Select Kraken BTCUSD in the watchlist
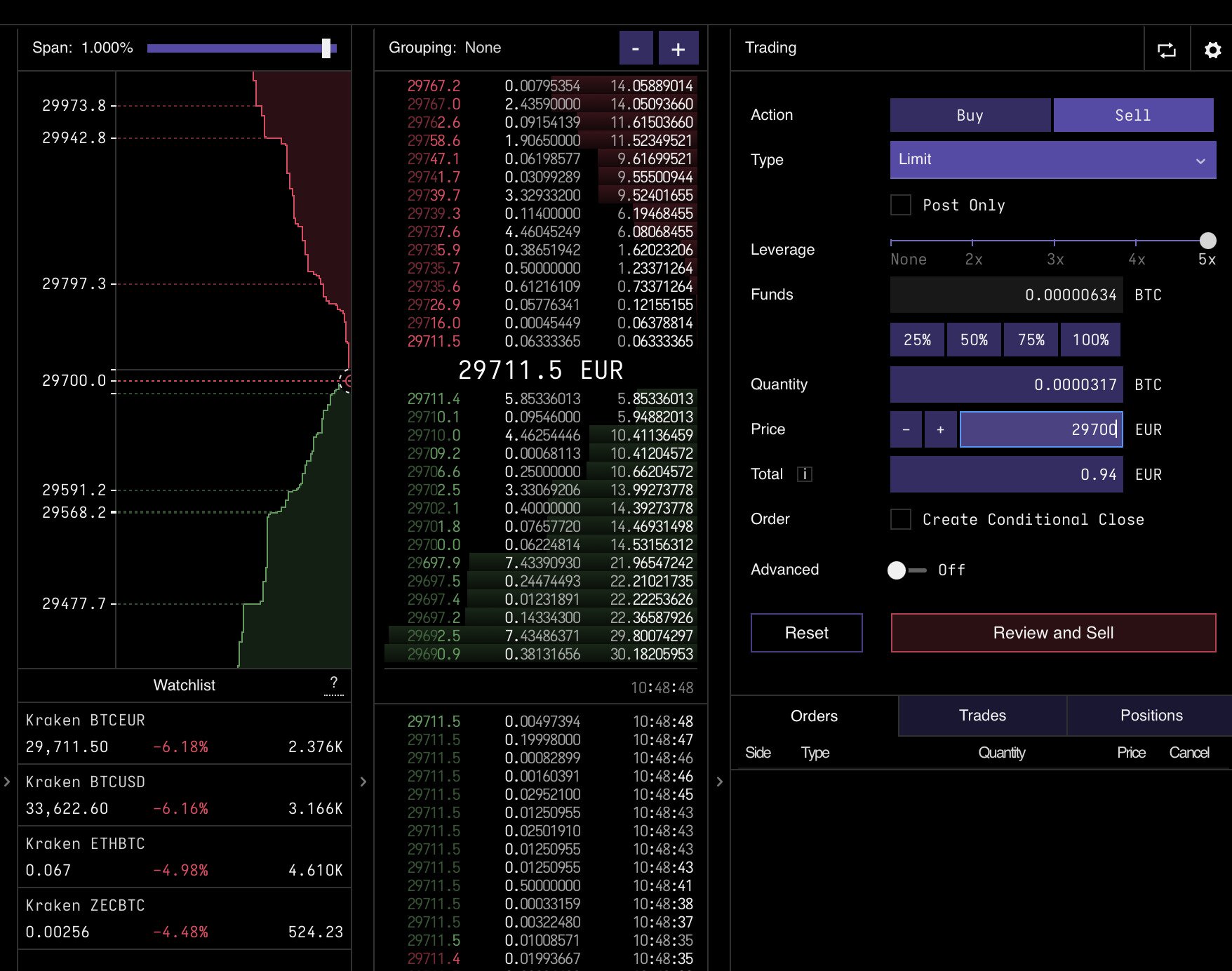The image size is (1232, 971). pos(185,795)
